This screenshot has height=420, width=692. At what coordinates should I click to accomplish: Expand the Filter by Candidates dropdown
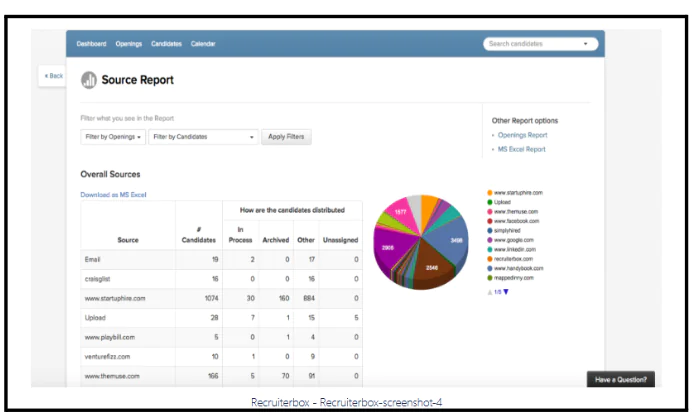pyautogui.click(x=204, y=137)
